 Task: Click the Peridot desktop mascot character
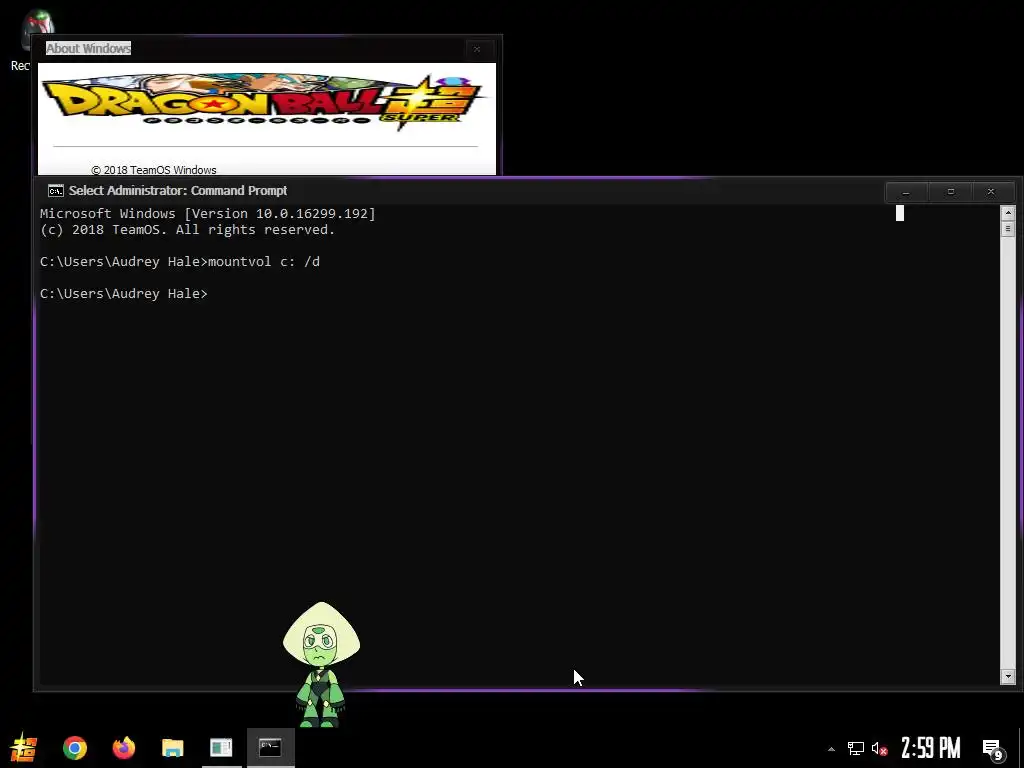(321, 664)
